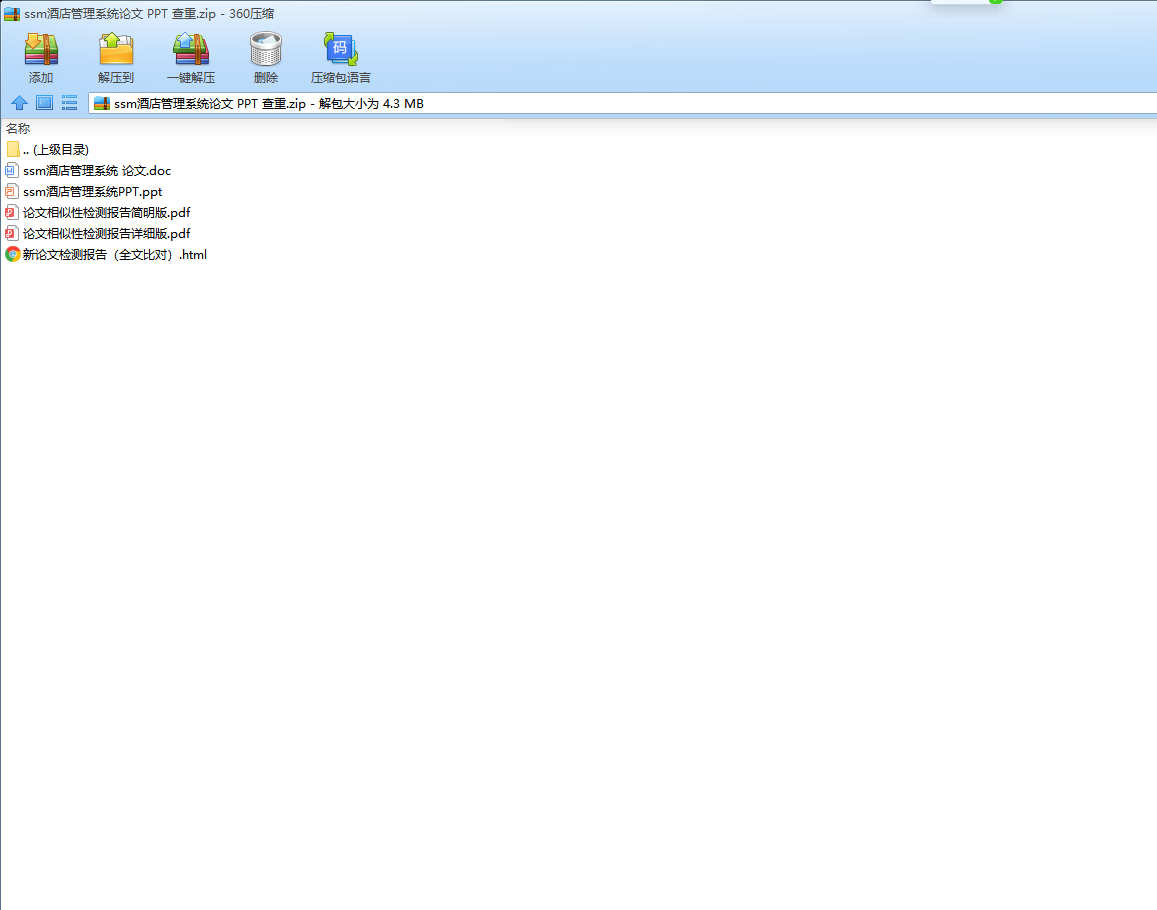This screenshot has height=910, width=1157.
Task: Click the PDF icon of 简明版.pdf
Action: tap(12, 213)
